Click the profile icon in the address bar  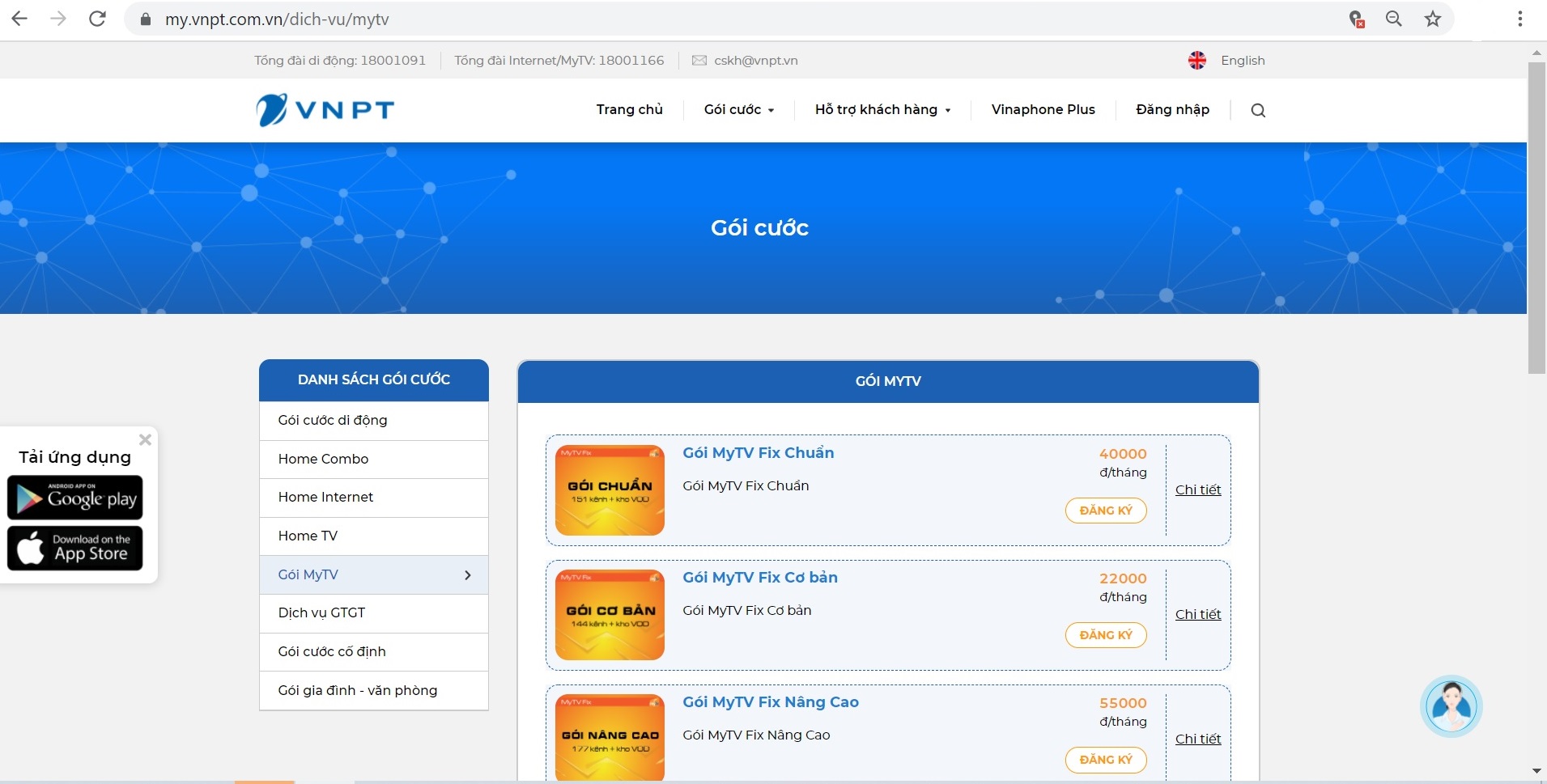click(x=1357, y=19)
